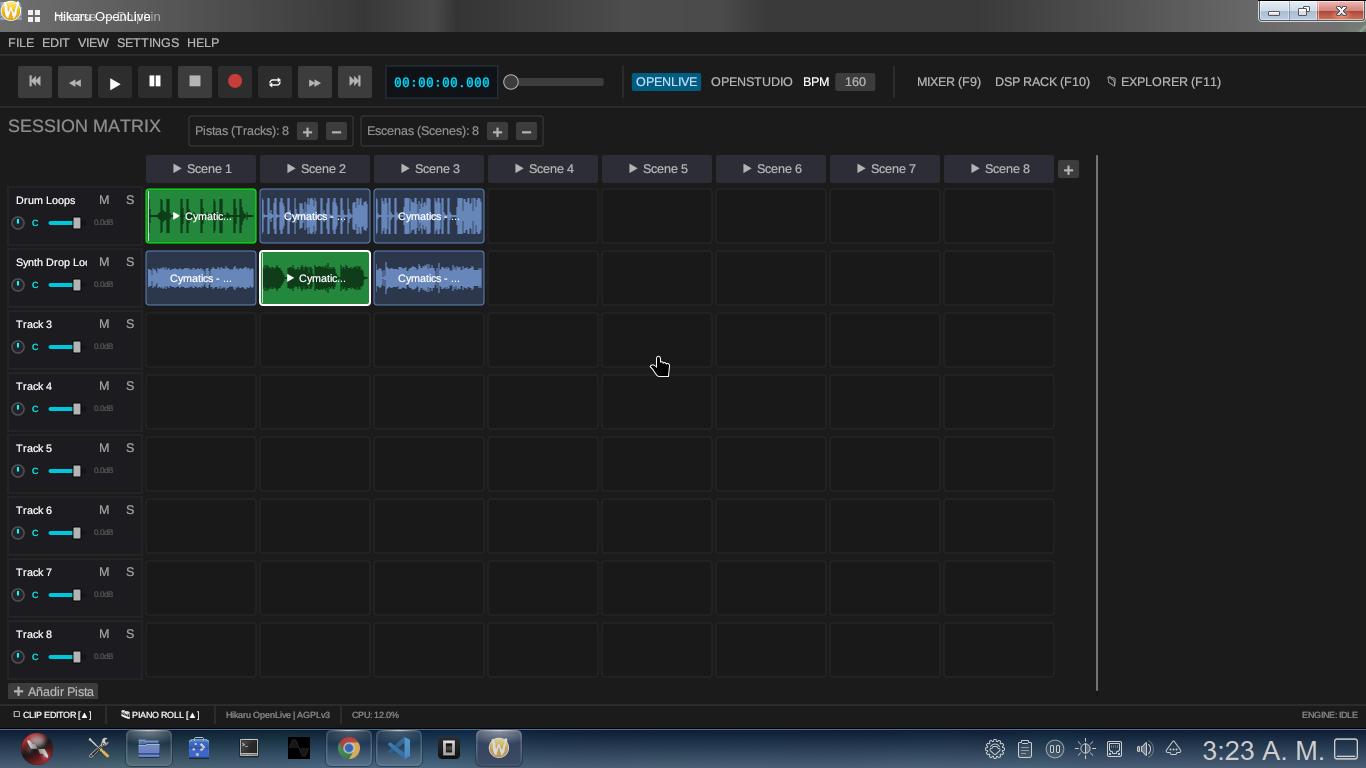Click the volume icon in the system tray
Screen dimensions: 1366x768
[x=1145, y=749]
